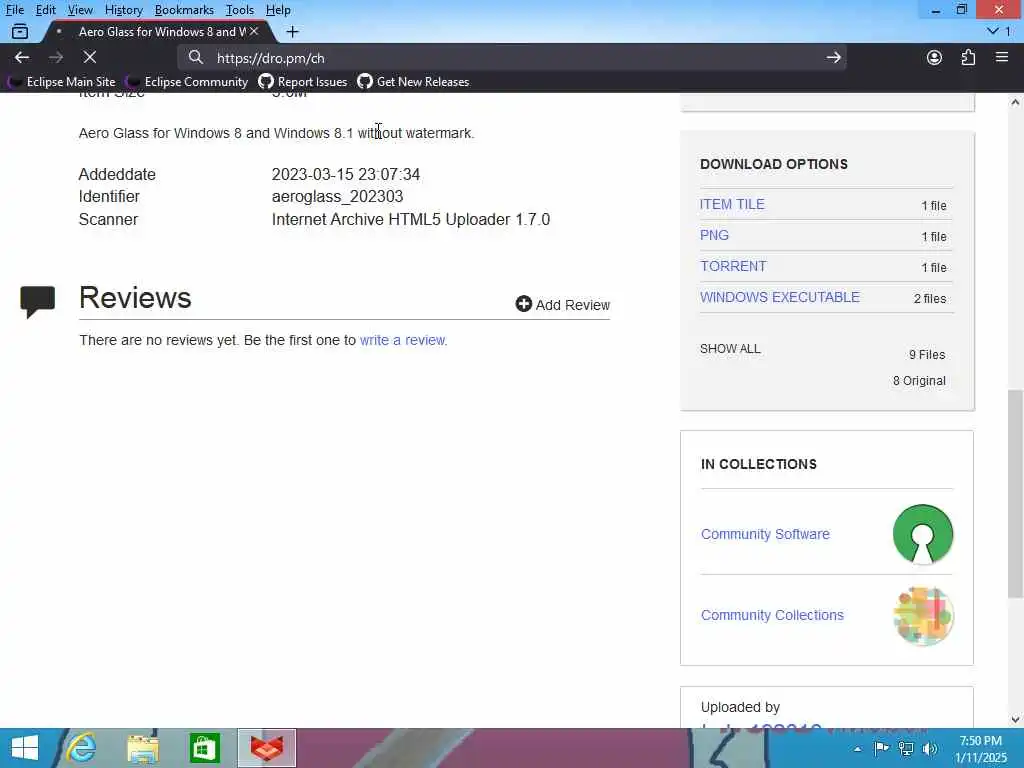Open the Windows Store taskbar icon
This screenshot has width=1024, height=768.
coord(204,748)
